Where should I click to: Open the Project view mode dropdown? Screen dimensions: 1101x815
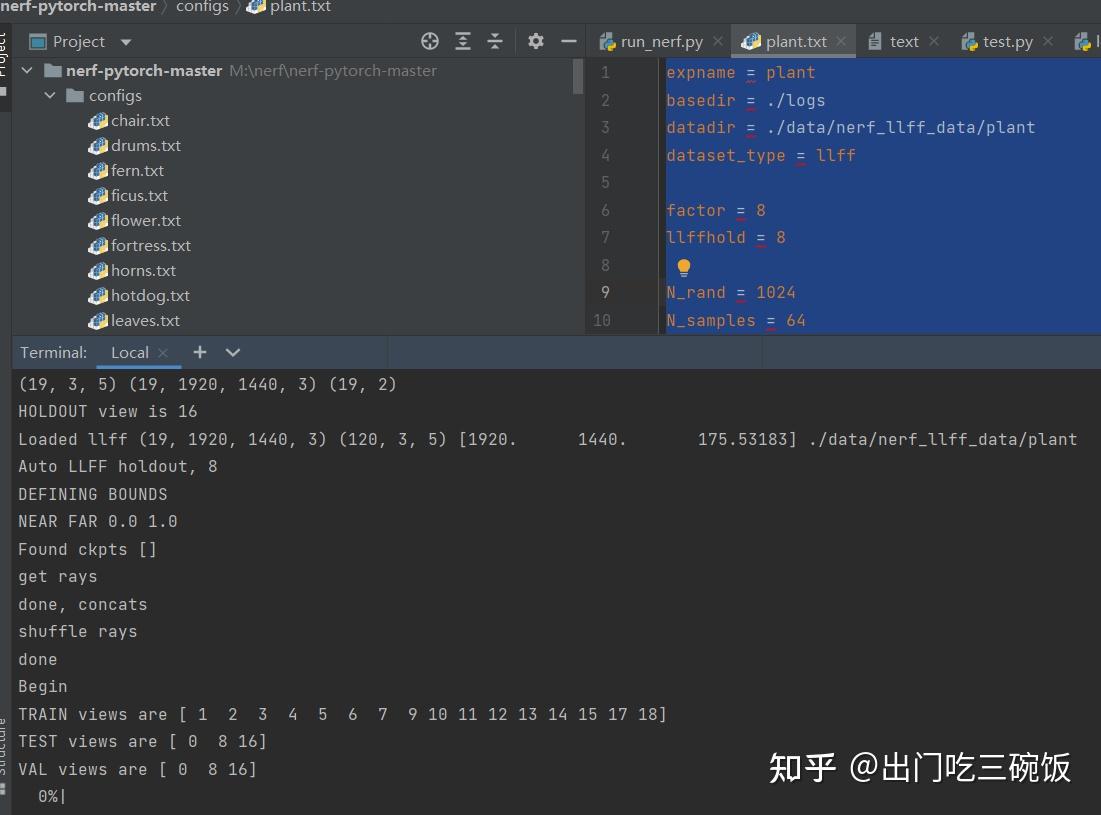coord(124,41)
